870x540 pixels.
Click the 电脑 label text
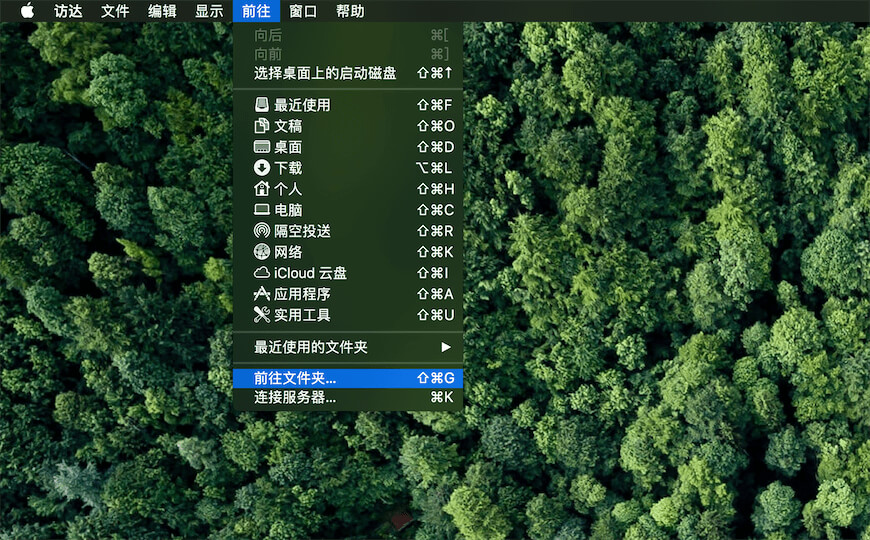(288, 210)
